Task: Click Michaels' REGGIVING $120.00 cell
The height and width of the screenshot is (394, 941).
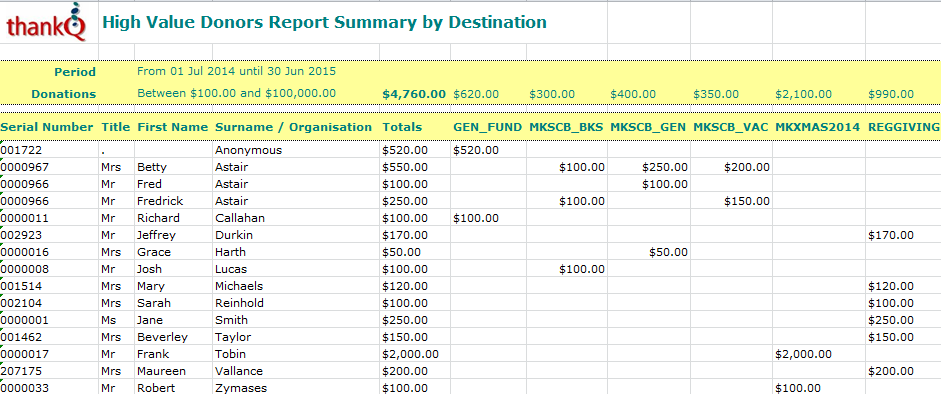Action: [891, 286]
